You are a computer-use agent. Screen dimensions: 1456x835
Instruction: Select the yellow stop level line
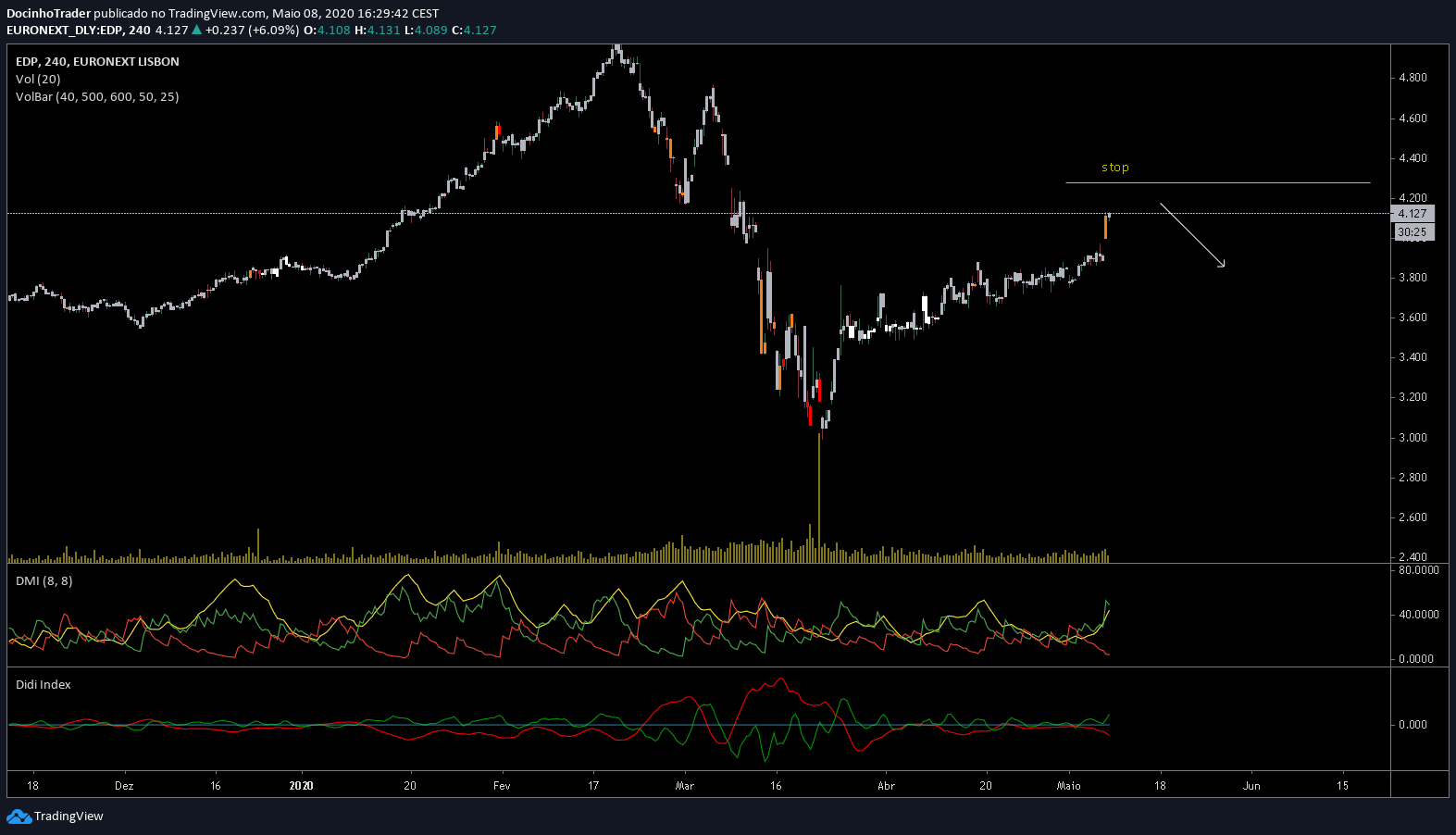point(1217,182)
